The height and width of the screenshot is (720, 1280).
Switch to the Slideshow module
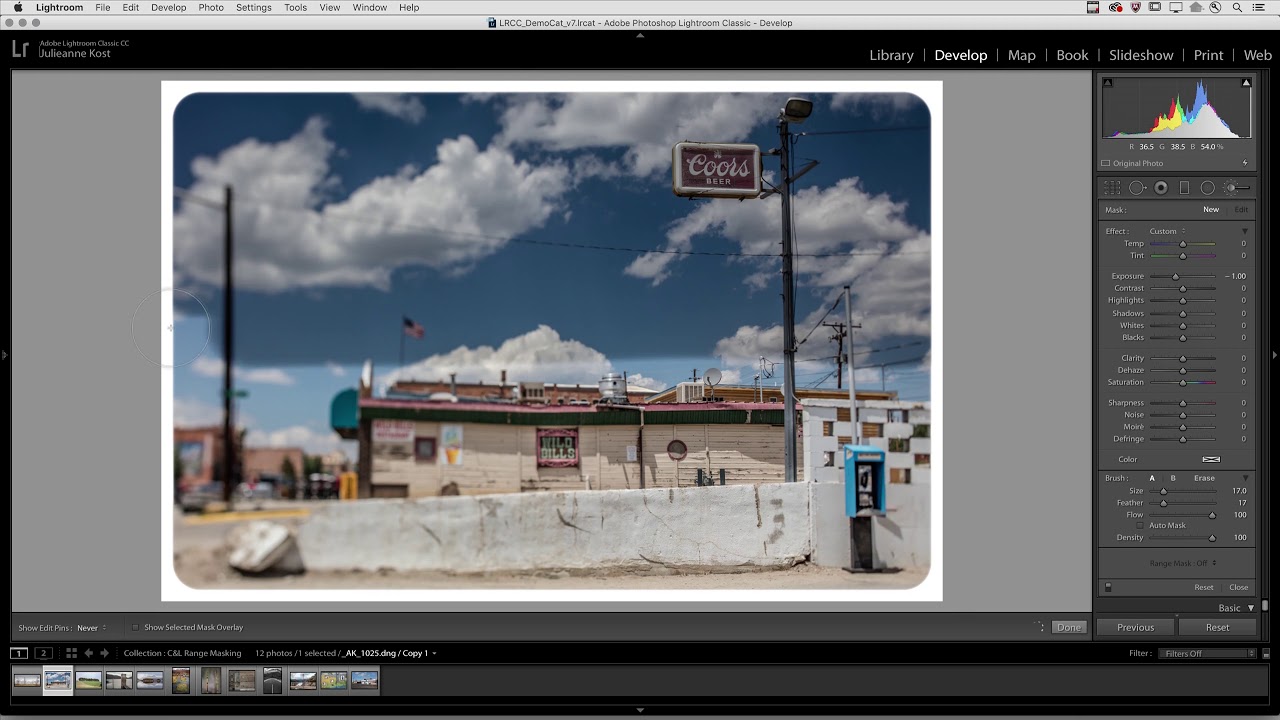coord(1141,55)
